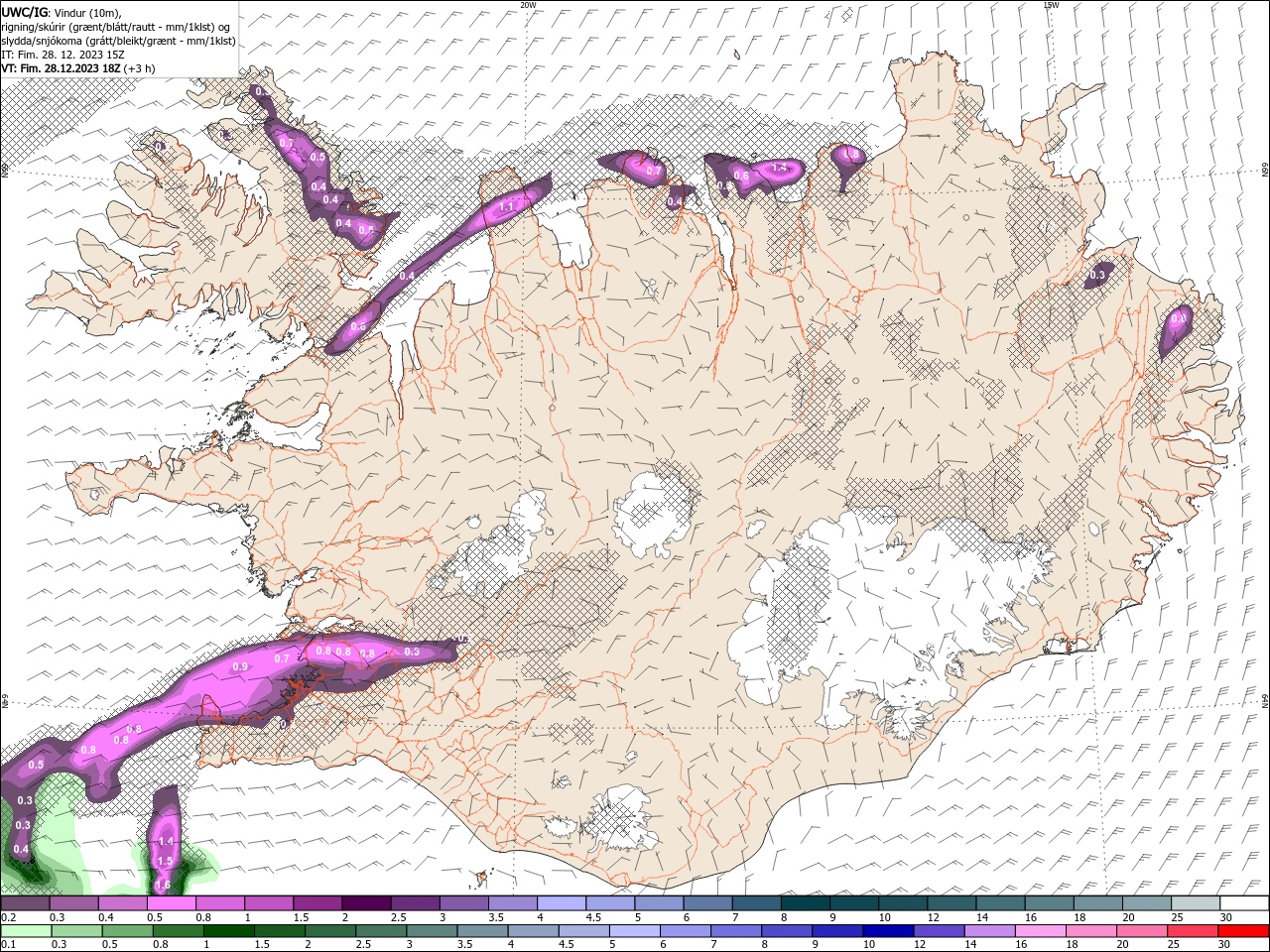This screenshot has height=952, width=1270.
Task: Click the "1.6" precipitation value on the map
Action: [164, 885]
